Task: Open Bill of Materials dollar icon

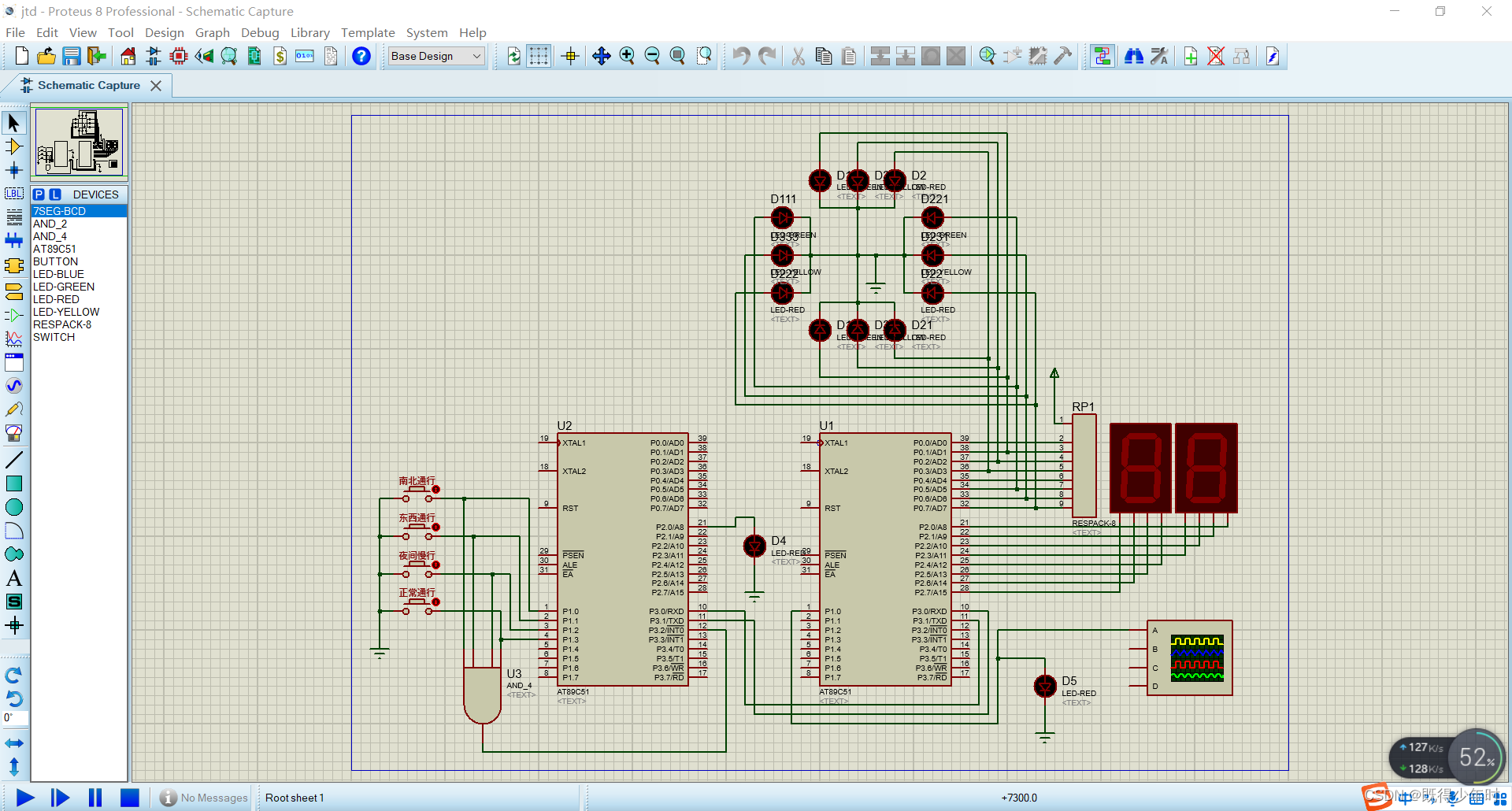Action: coord(280,56)
